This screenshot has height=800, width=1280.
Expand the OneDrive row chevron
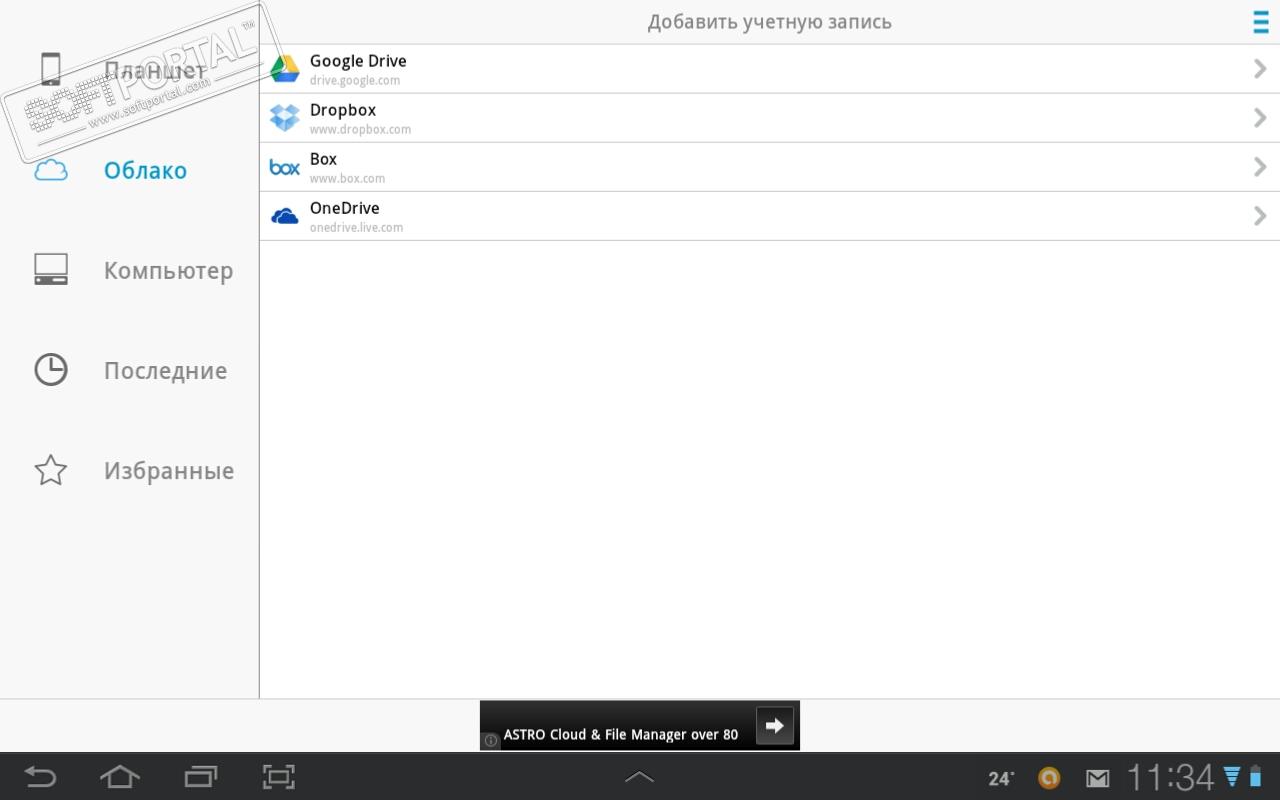[1260, 215]
